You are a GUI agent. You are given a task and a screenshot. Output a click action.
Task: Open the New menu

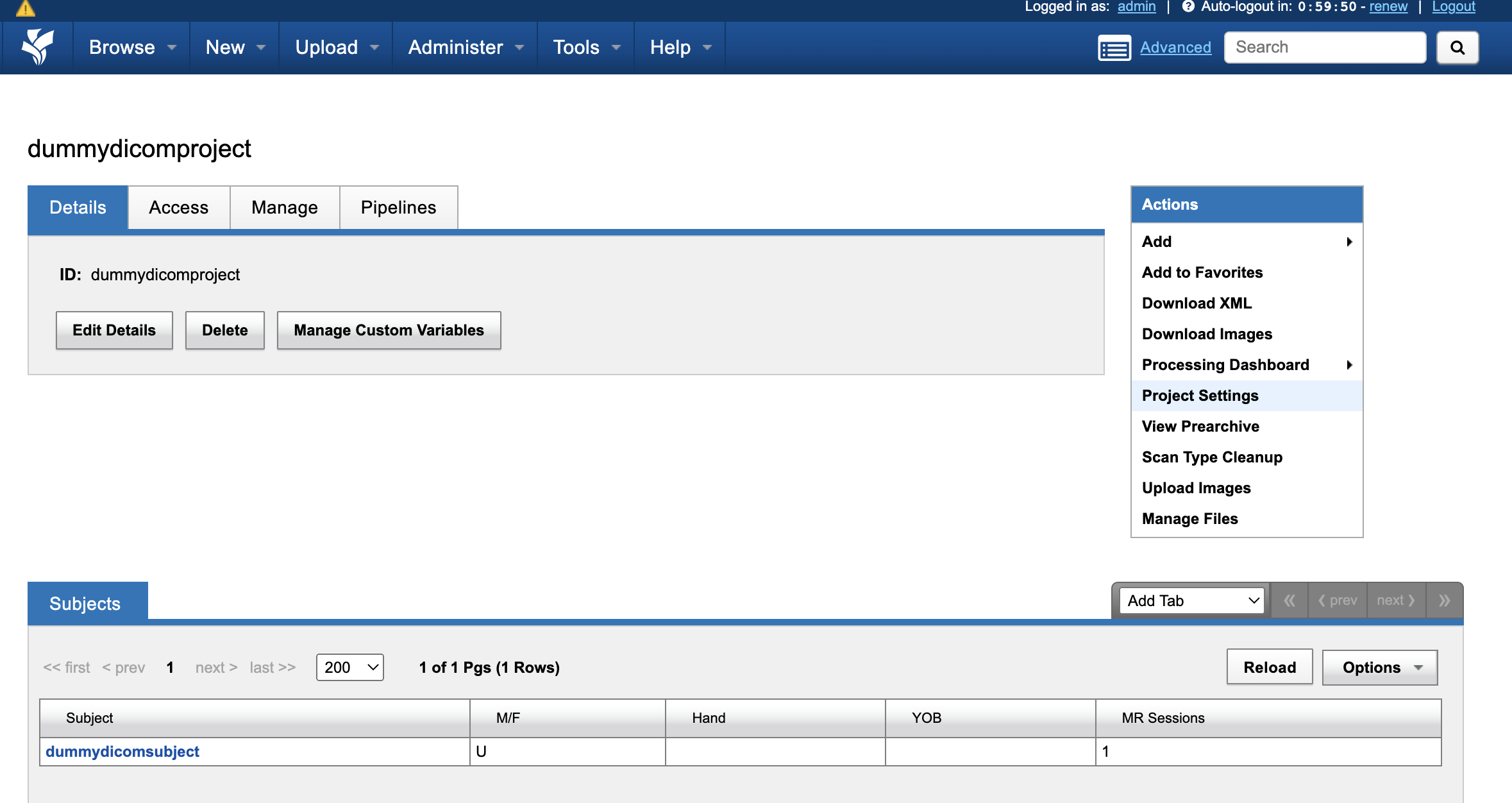pos(235,47)
